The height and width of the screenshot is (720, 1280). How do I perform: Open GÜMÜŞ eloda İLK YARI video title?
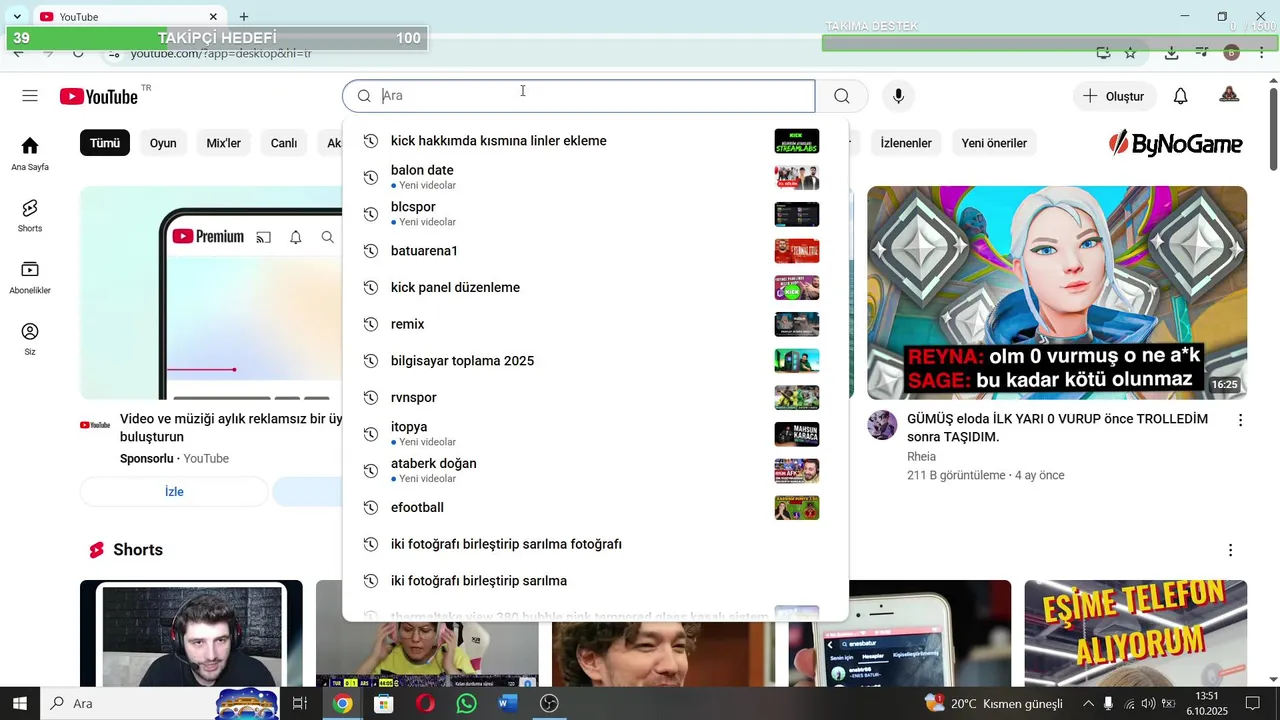[1057, 428]
